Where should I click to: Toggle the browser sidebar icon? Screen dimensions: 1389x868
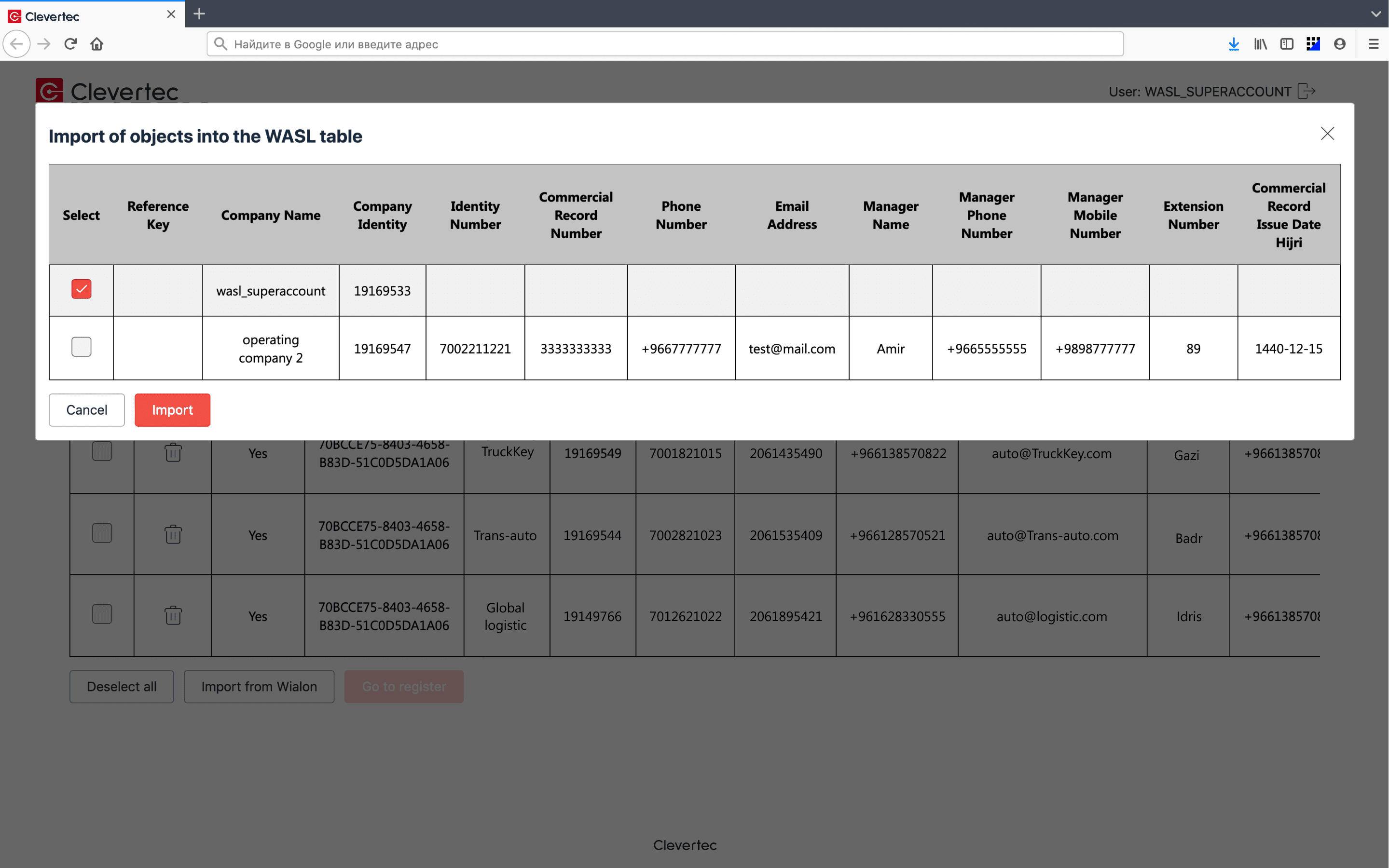click(x=1286, y=44)
